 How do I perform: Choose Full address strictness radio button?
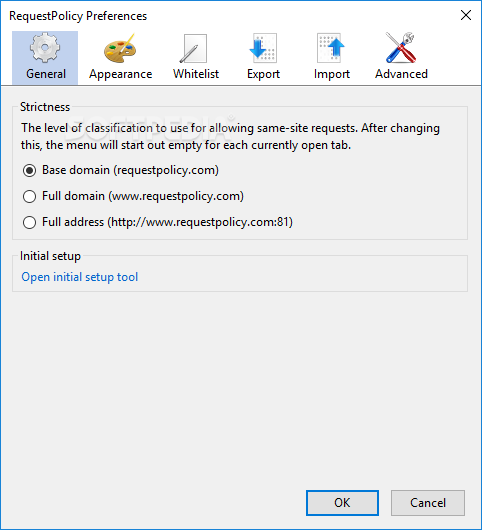coord(29,222)
